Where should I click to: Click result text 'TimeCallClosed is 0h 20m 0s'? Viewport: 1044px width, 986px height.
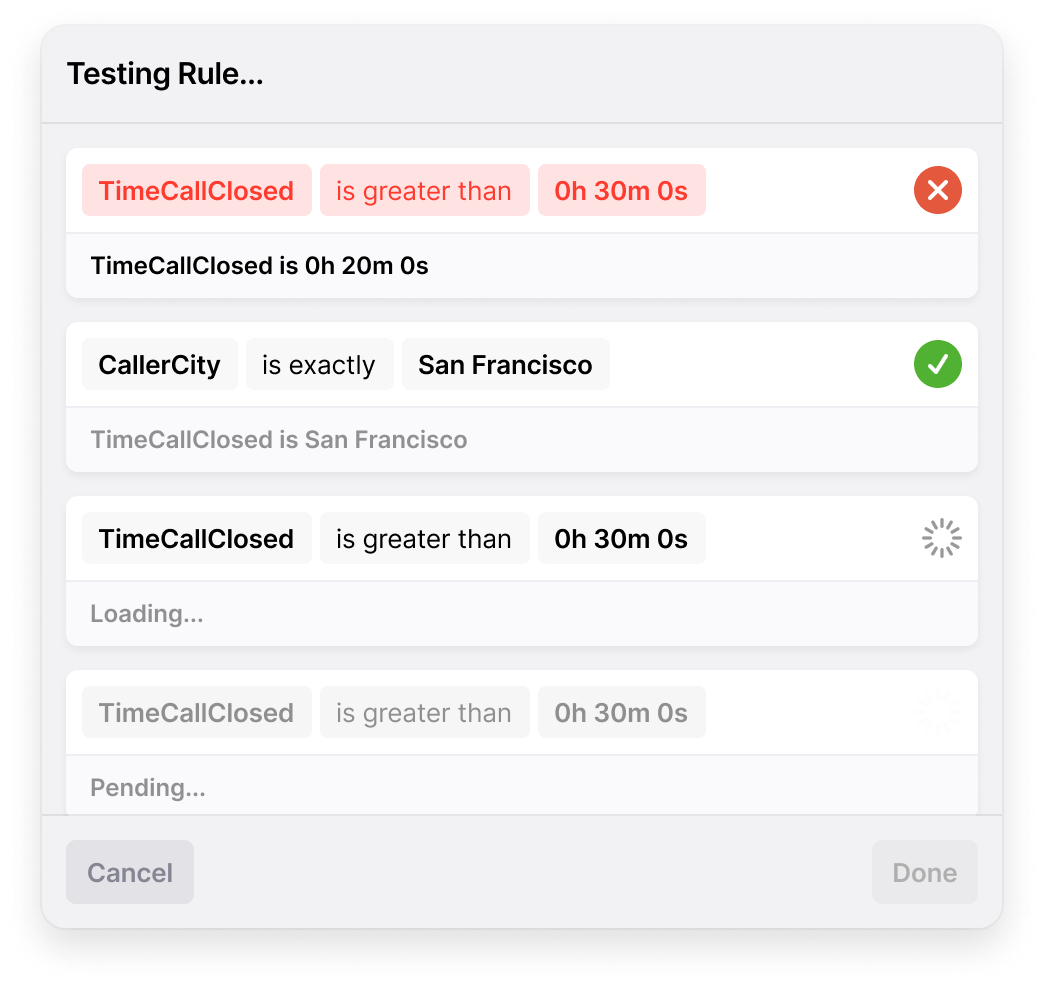click(260, 266)
